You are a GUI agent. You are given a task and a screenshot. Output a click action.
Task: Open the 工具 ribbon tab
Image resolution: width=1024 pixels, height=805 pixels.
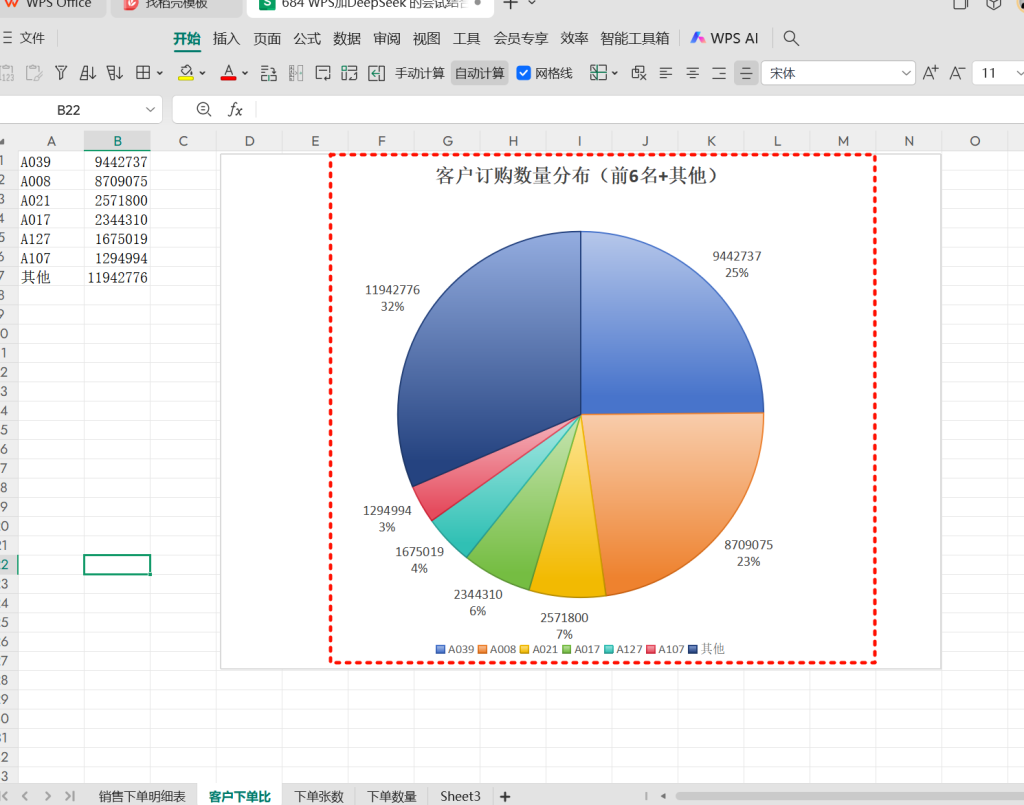(x=466, y=39)
